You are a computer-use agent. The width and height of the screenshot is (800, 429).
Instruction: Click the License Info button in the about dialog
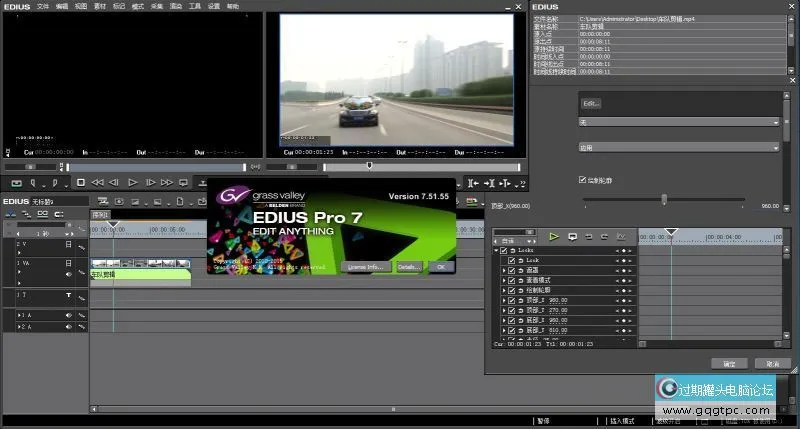tap(365, 267)
